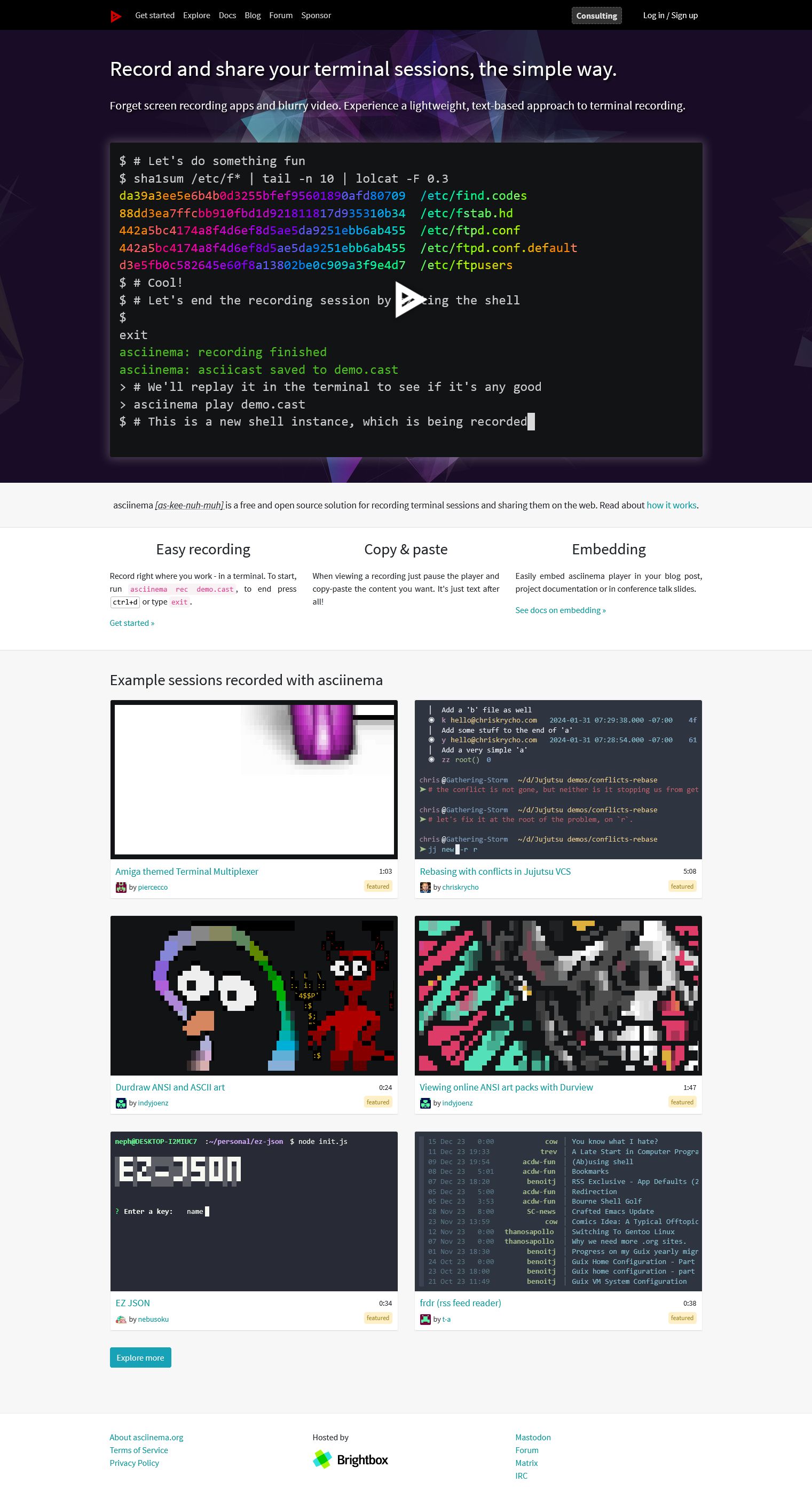The height and width of the screenshot is (1499, 812).
Task: Click 'frdr (rss feed reader)' title link
Action: tap(460, 1304)
